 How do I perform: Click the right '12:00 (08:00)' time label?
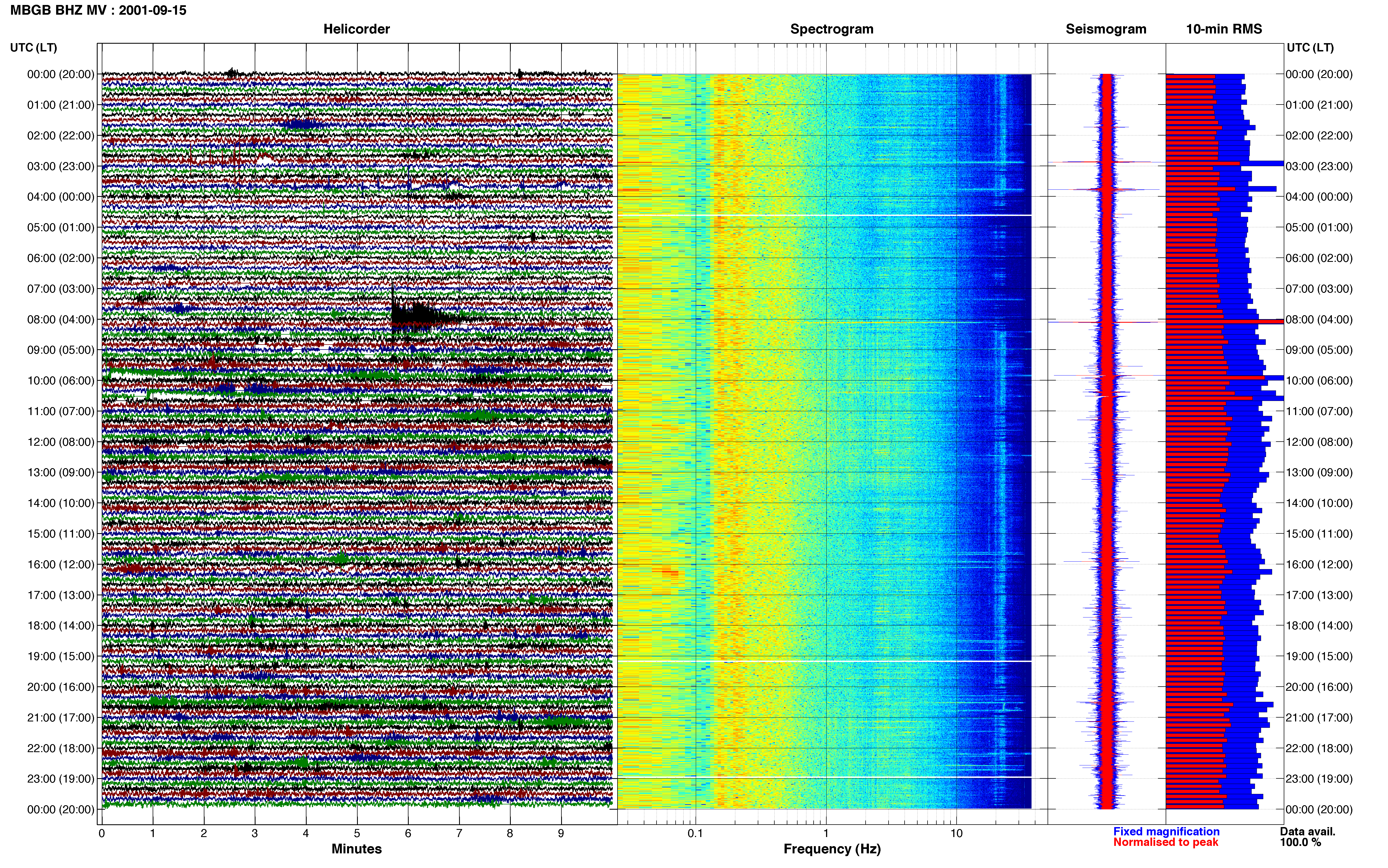tap(1319, 442)
